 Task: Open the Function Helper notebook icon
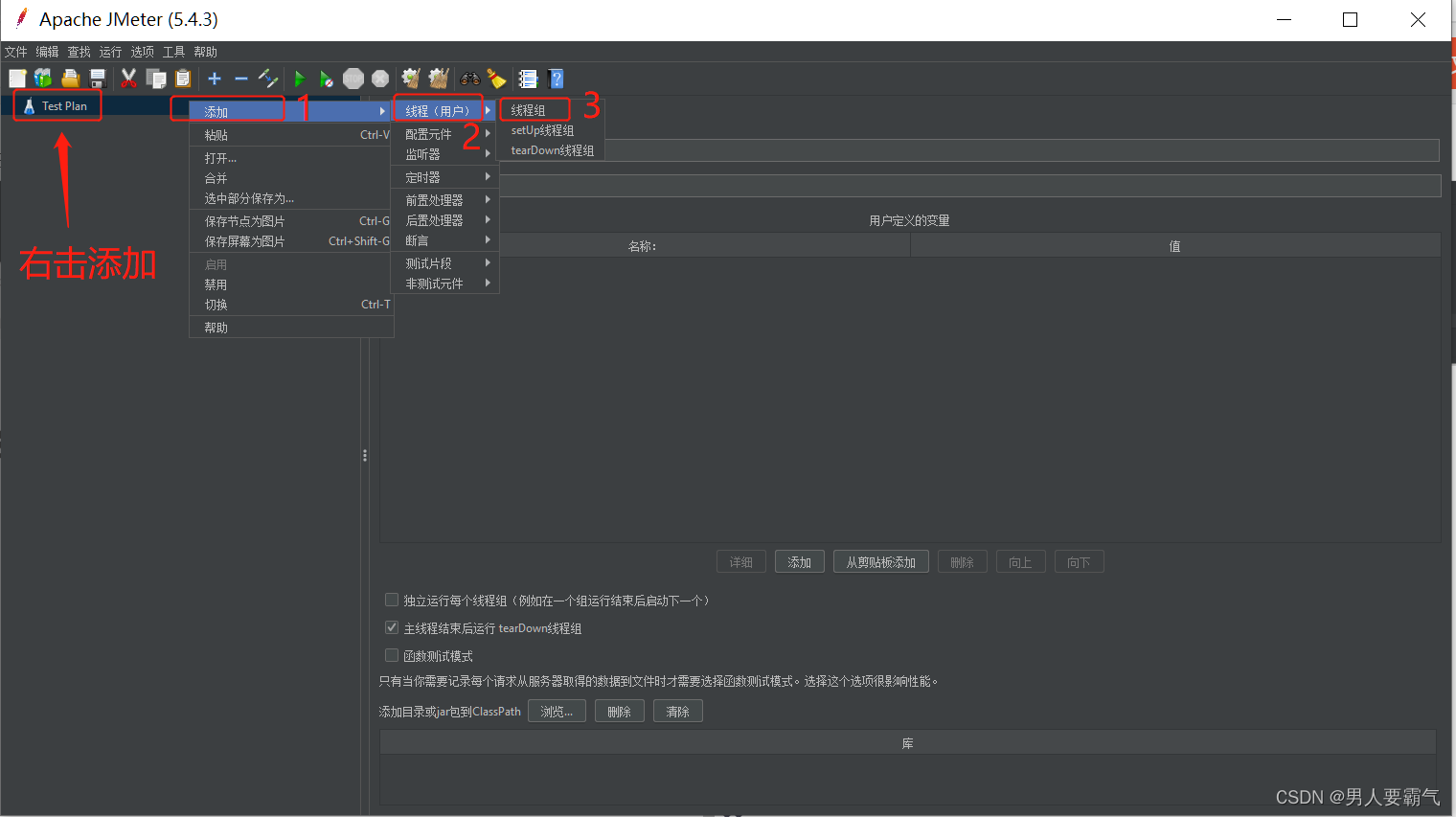[528, 79]
